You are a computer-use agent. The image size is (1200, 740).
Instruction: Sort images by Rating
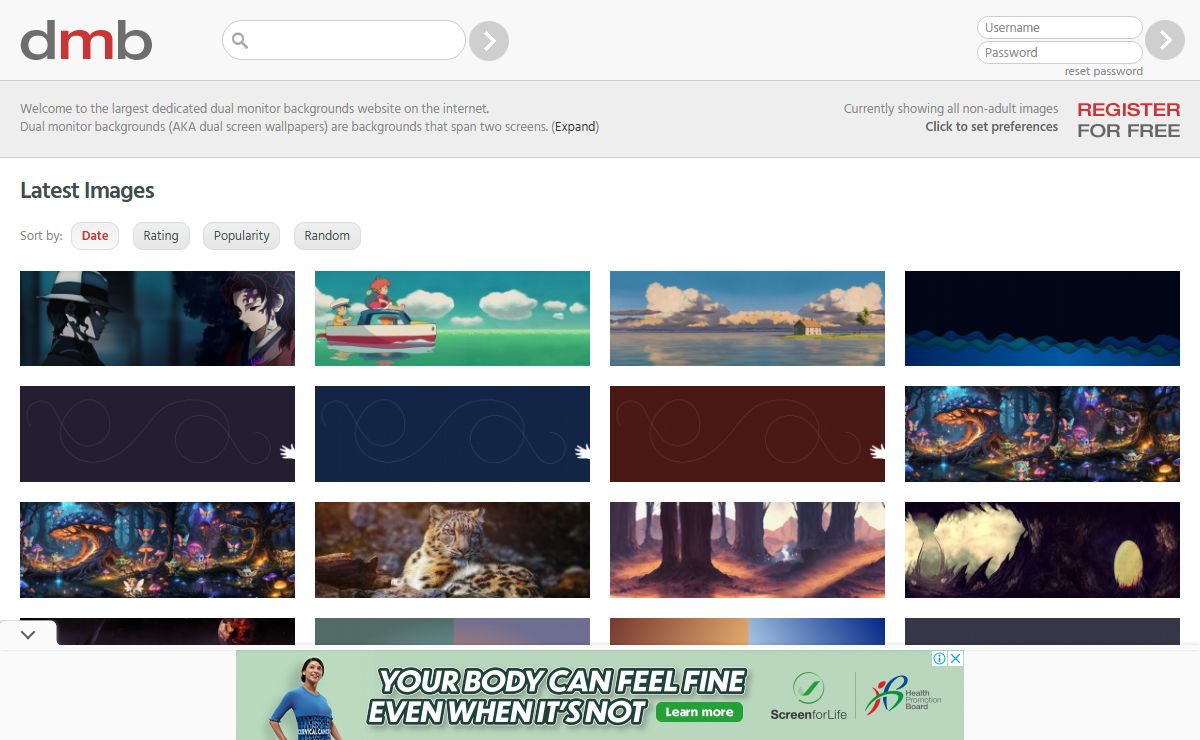[161, 236]
